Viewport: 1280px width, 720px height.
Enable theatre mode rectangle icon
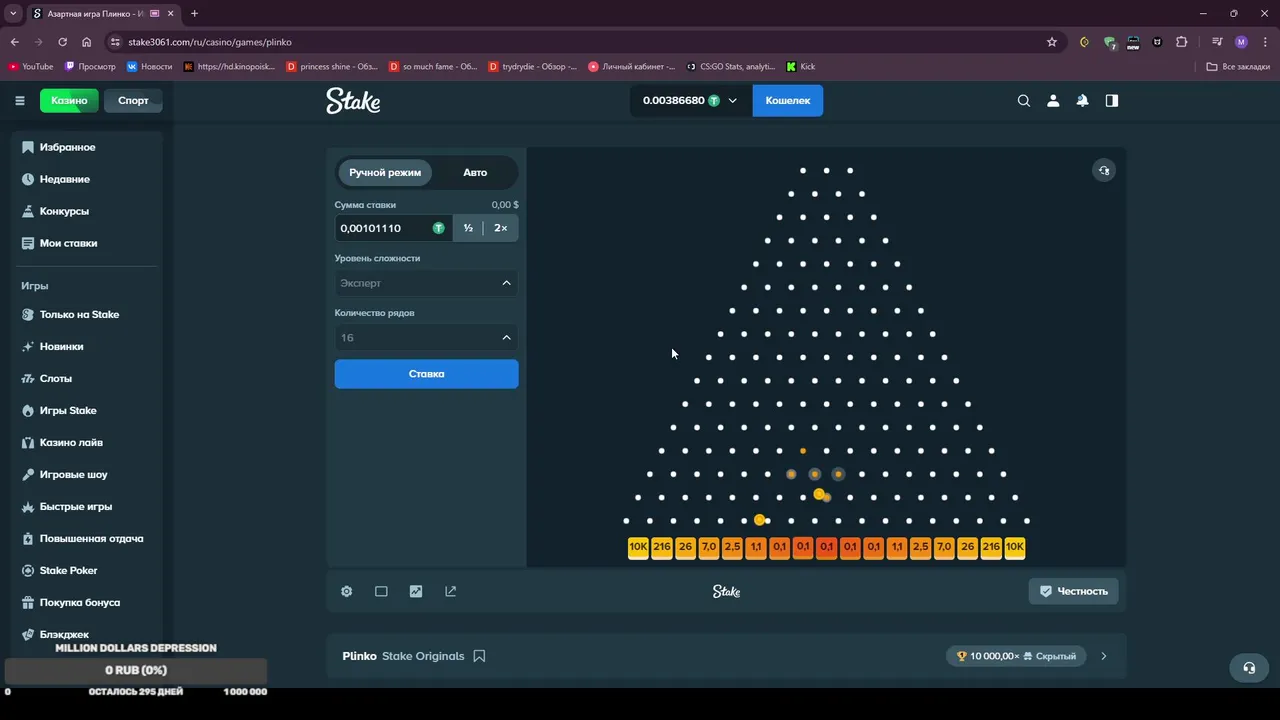point(381,591)
